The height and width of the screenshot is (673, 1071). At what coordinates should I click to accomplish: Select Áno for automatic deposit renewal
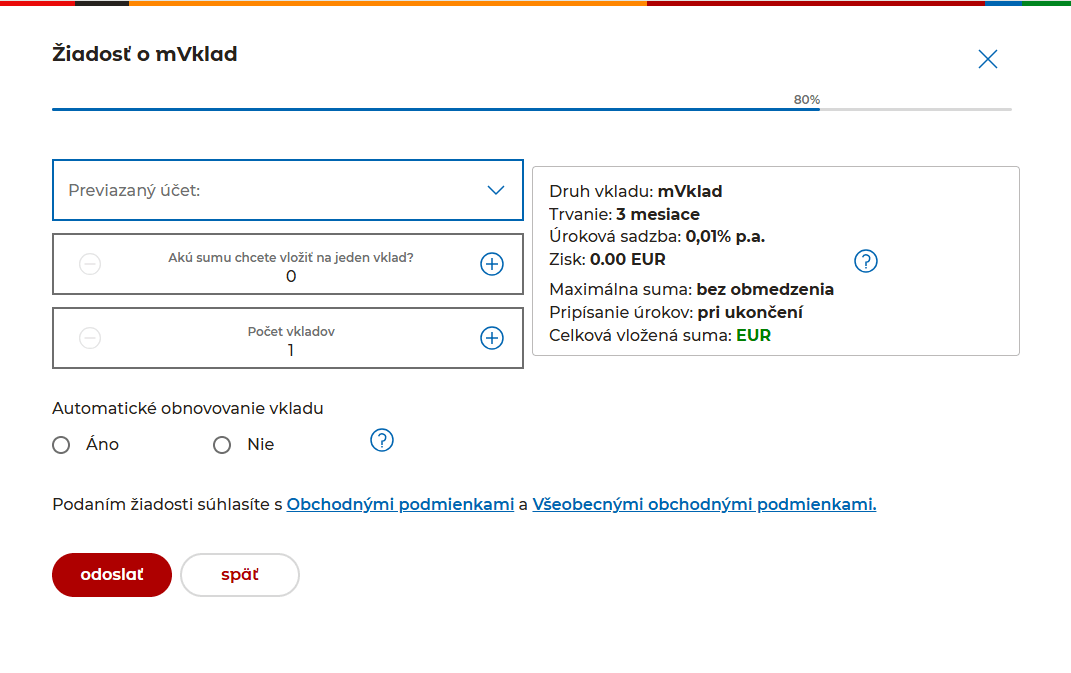[62, 445]
